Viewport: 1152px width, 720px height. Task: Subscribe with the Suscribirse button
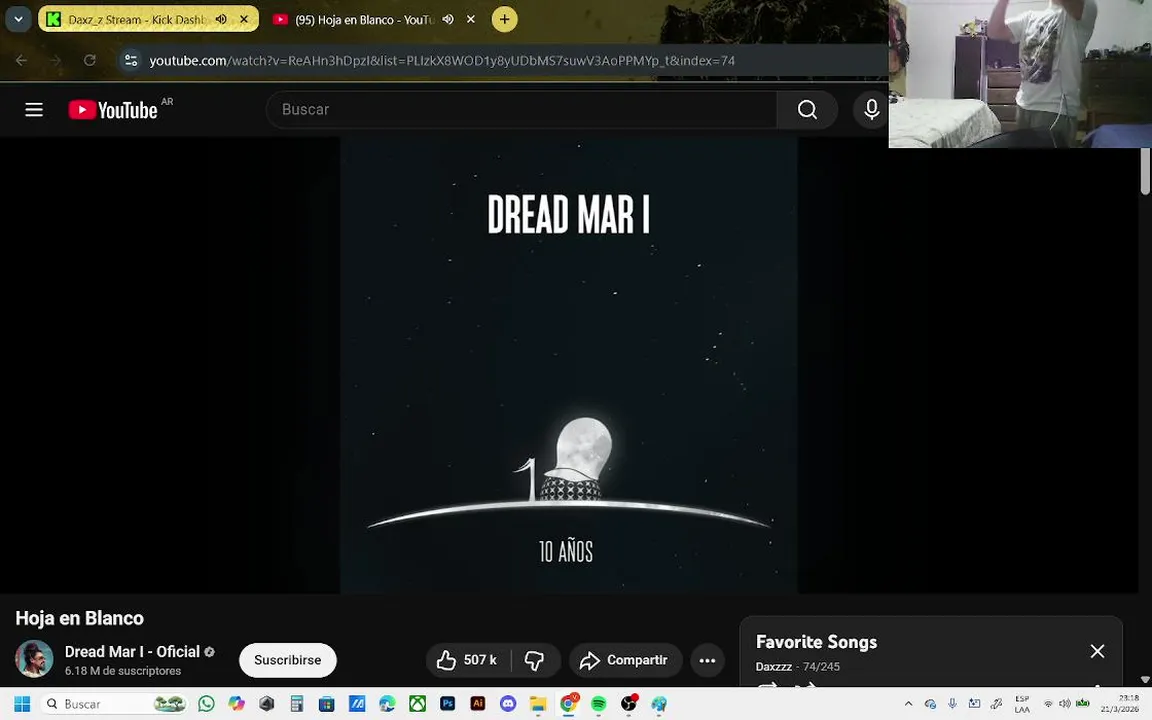click(287, 660)
